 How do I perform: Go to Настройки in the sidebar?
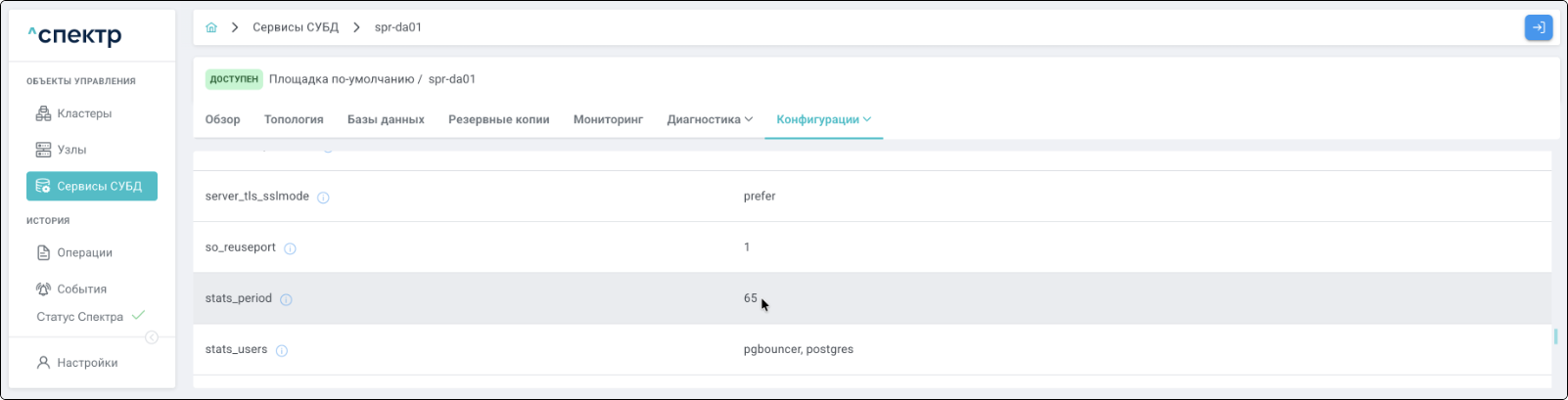pyautogui.click(x=87, y=363)
